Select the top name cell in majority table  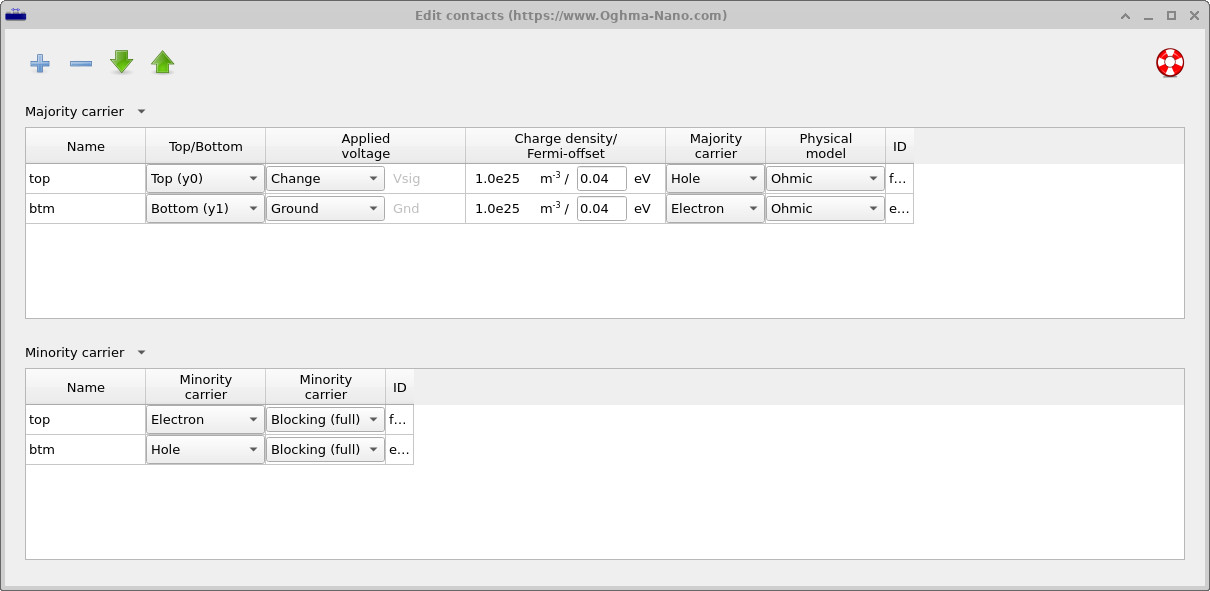(85, 179)
